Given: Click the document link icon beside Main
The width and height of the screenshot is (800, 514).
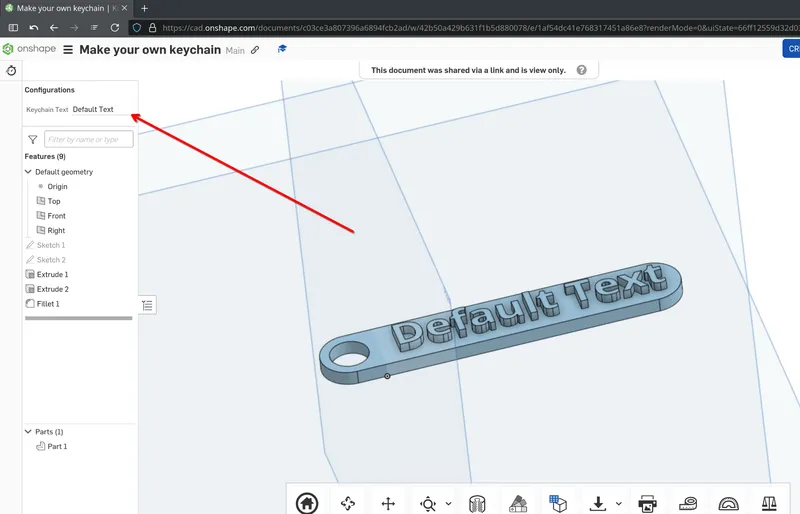Looking at the screenshot, I should 256,50.
